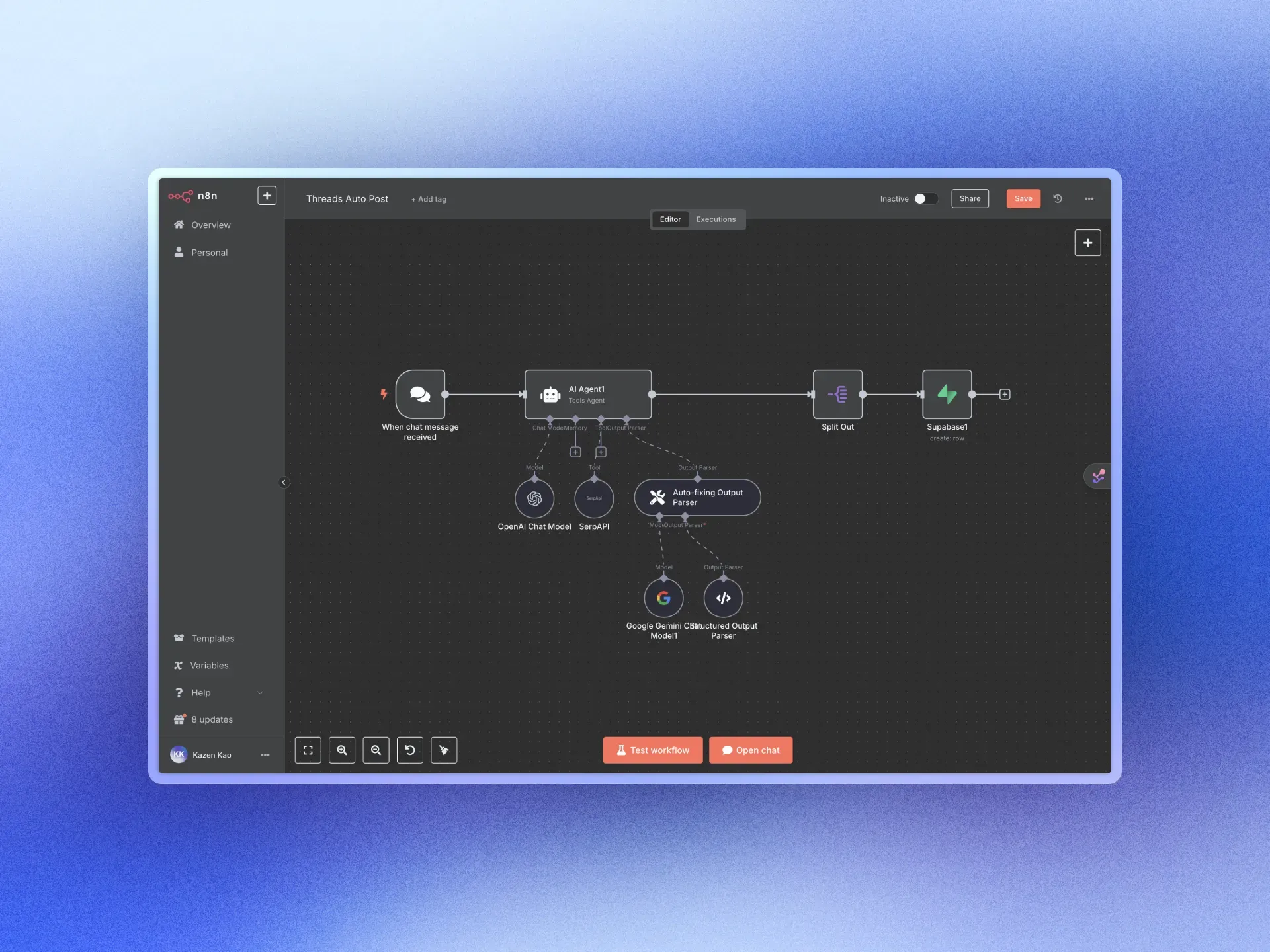Add a Tool sub-node to AI Agent
Image resolution: width=1270 pixels, height=952 pixels.
pos(601,452)
